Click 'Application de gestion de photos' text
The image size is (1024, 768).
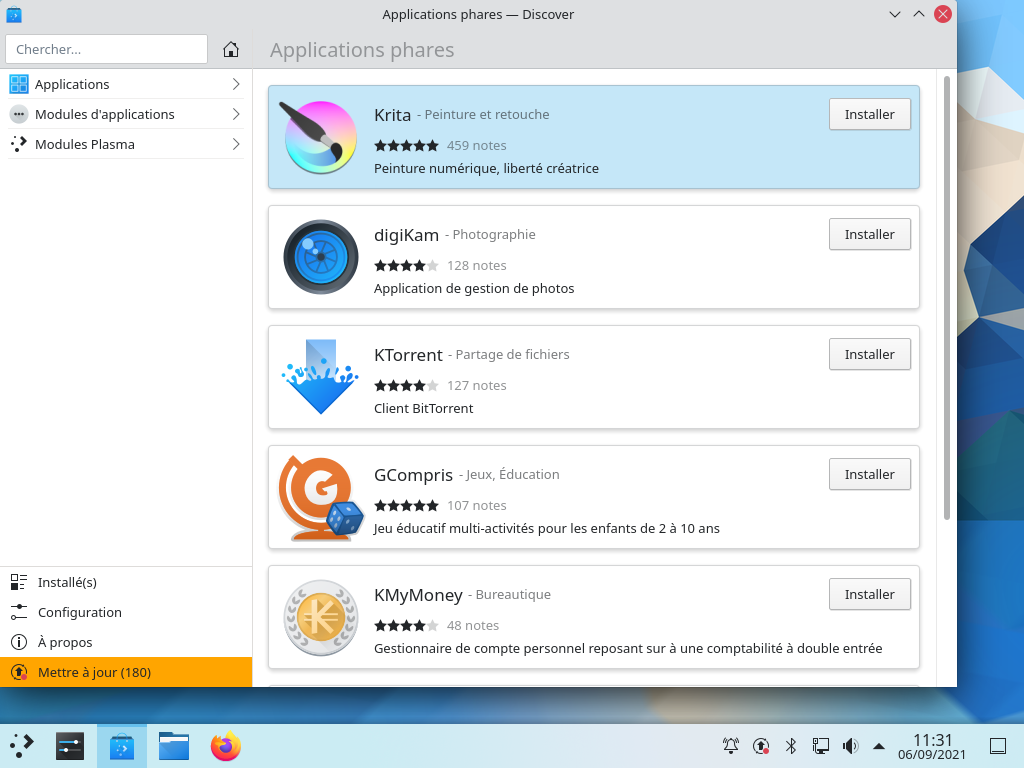(x=474, y=289)
